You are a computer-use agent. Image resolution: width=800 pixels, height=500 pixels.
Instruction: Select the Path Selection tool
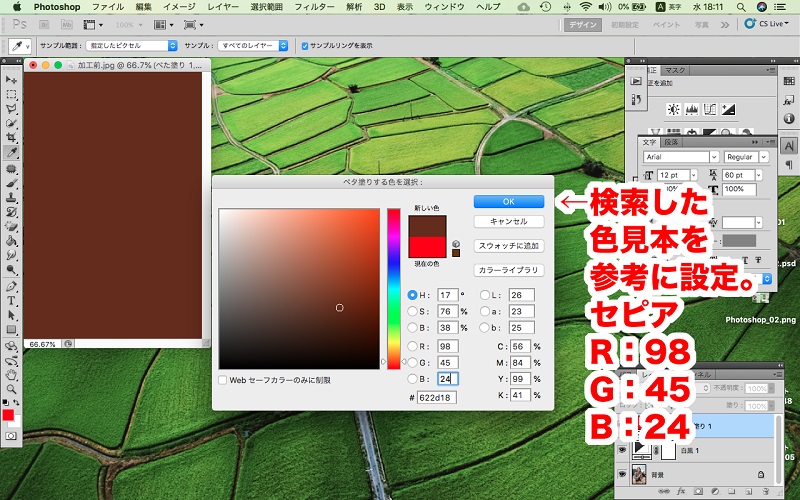(x=11, y=315)
